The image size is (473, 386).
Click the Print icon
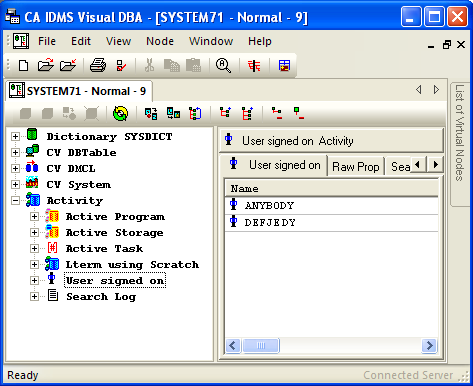[x=98, y=65]
